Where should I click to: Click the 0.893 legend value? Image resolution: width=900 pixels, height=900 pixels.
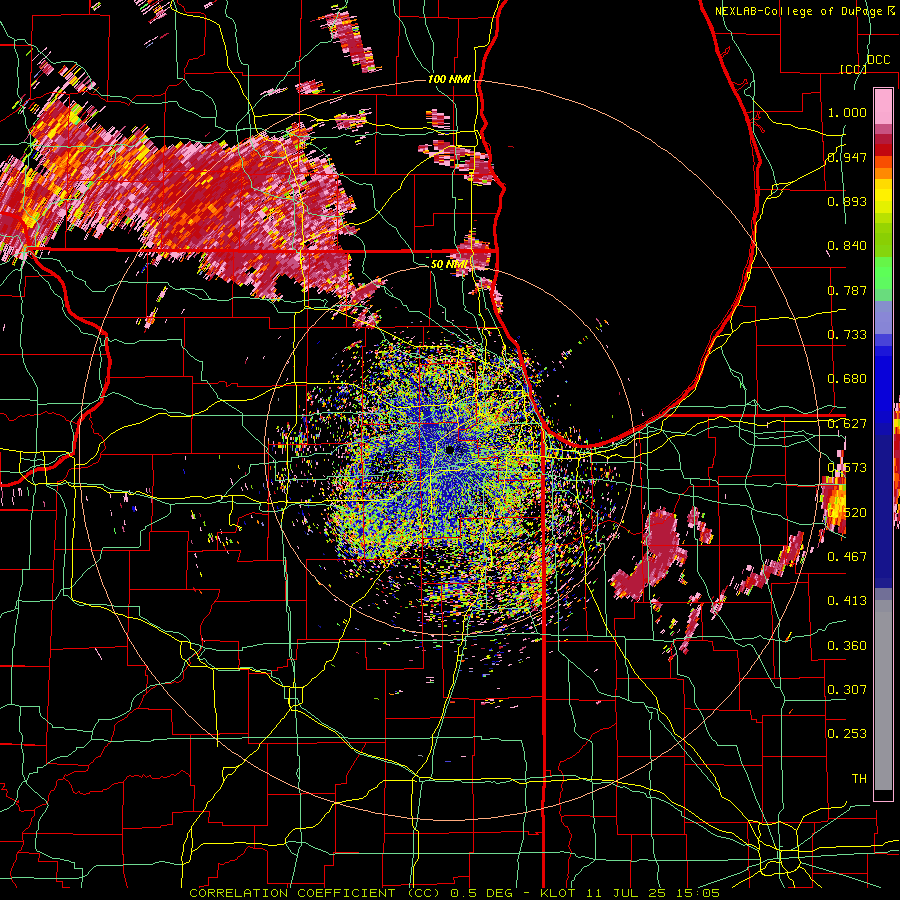point(847,201)
